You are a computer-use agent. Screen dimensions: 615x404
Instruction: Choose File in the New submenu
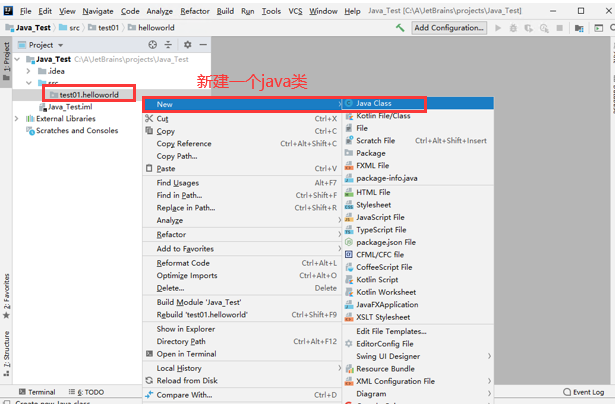(x=418, y=128)
